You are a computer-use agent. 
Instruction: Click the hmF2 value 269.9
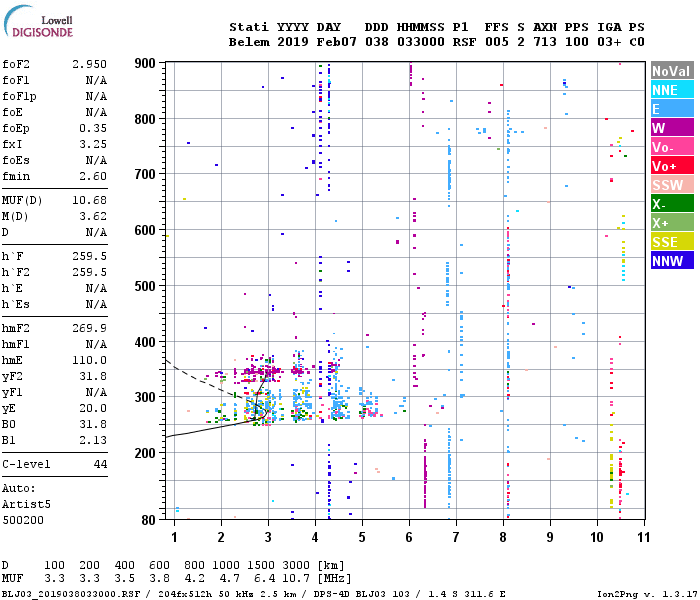click(x=90, y=328)
